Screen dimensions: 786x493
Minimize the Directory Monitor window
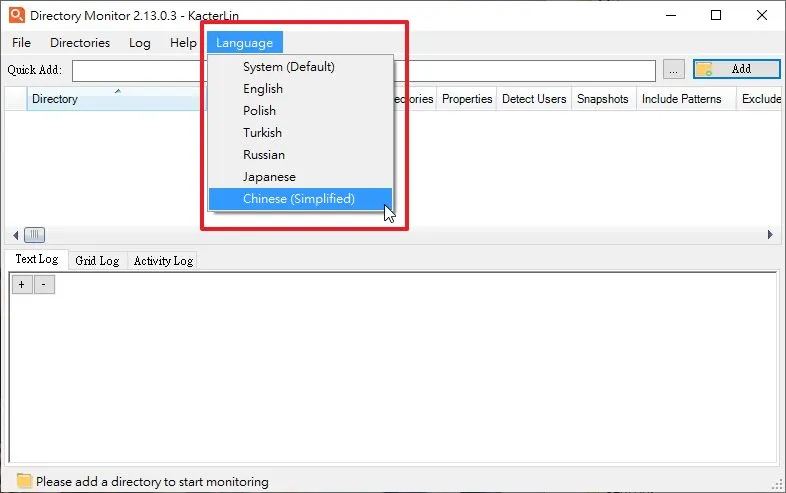(x=671, y=15)
